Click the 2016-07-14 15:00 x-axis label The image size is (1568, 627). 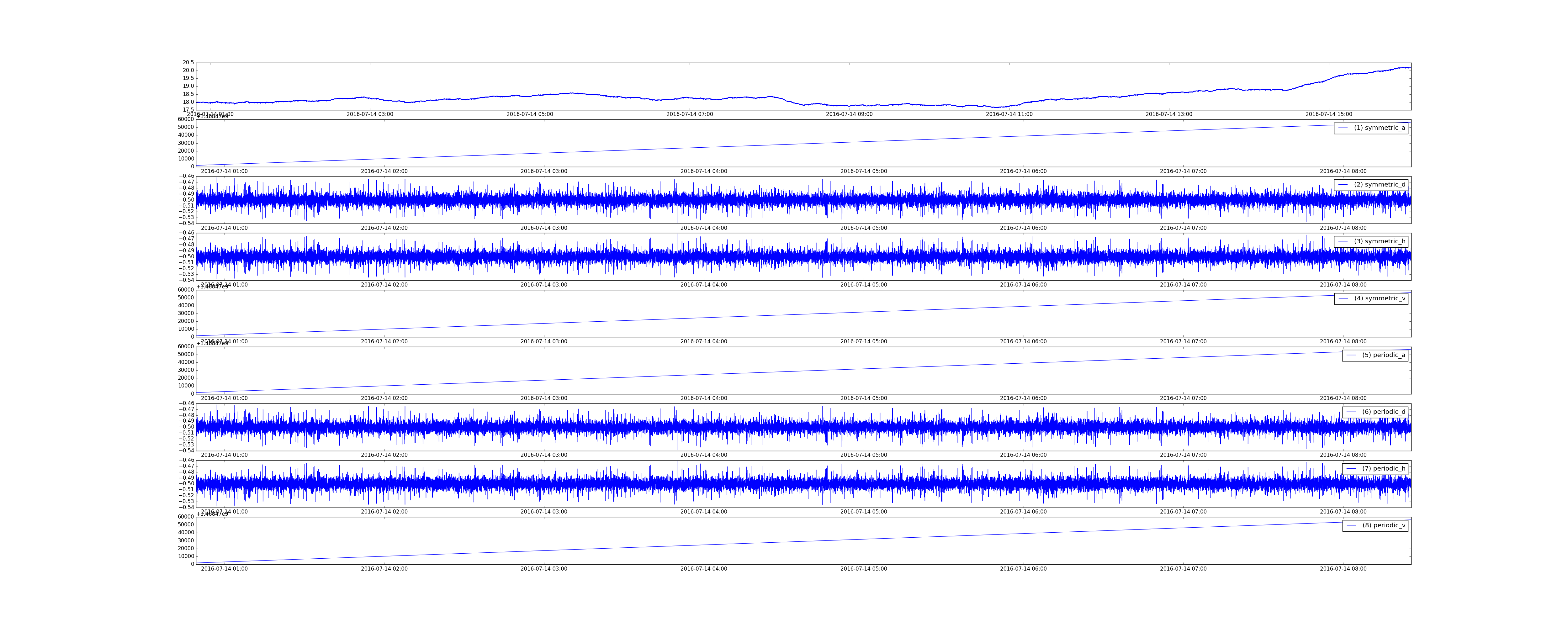point(1329,114)
